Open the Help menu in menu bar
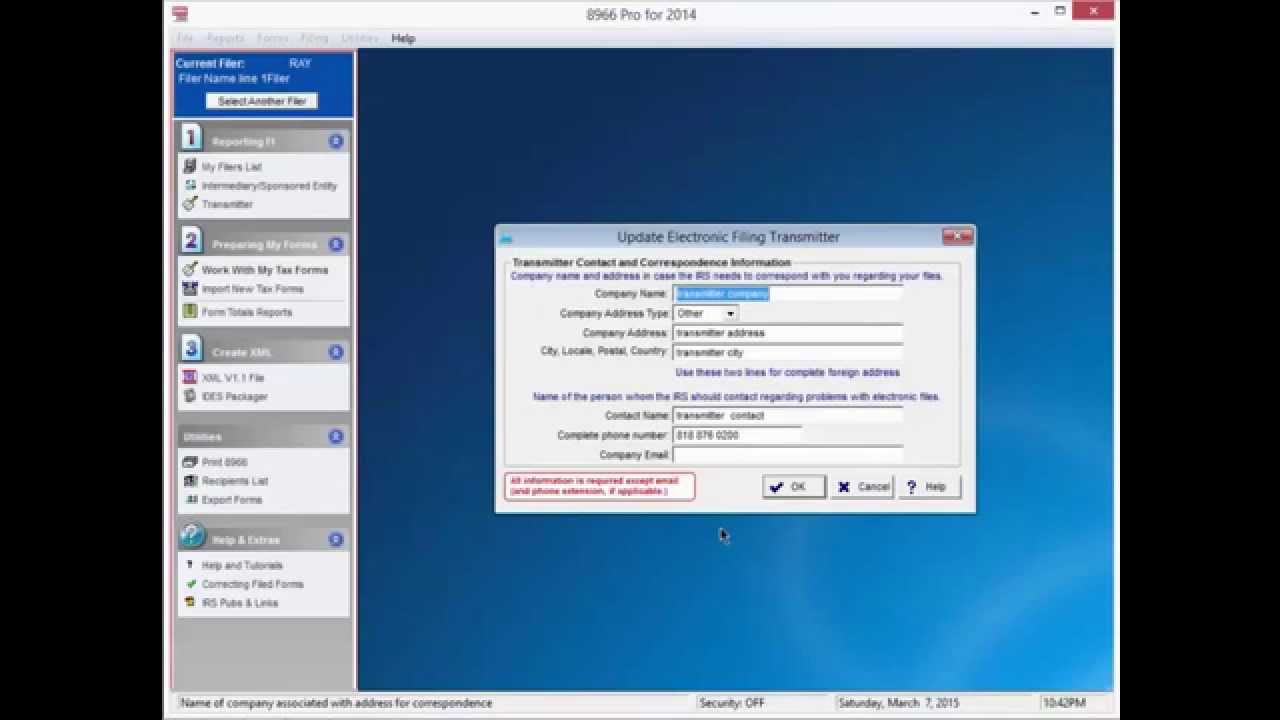 click(403, 38)
